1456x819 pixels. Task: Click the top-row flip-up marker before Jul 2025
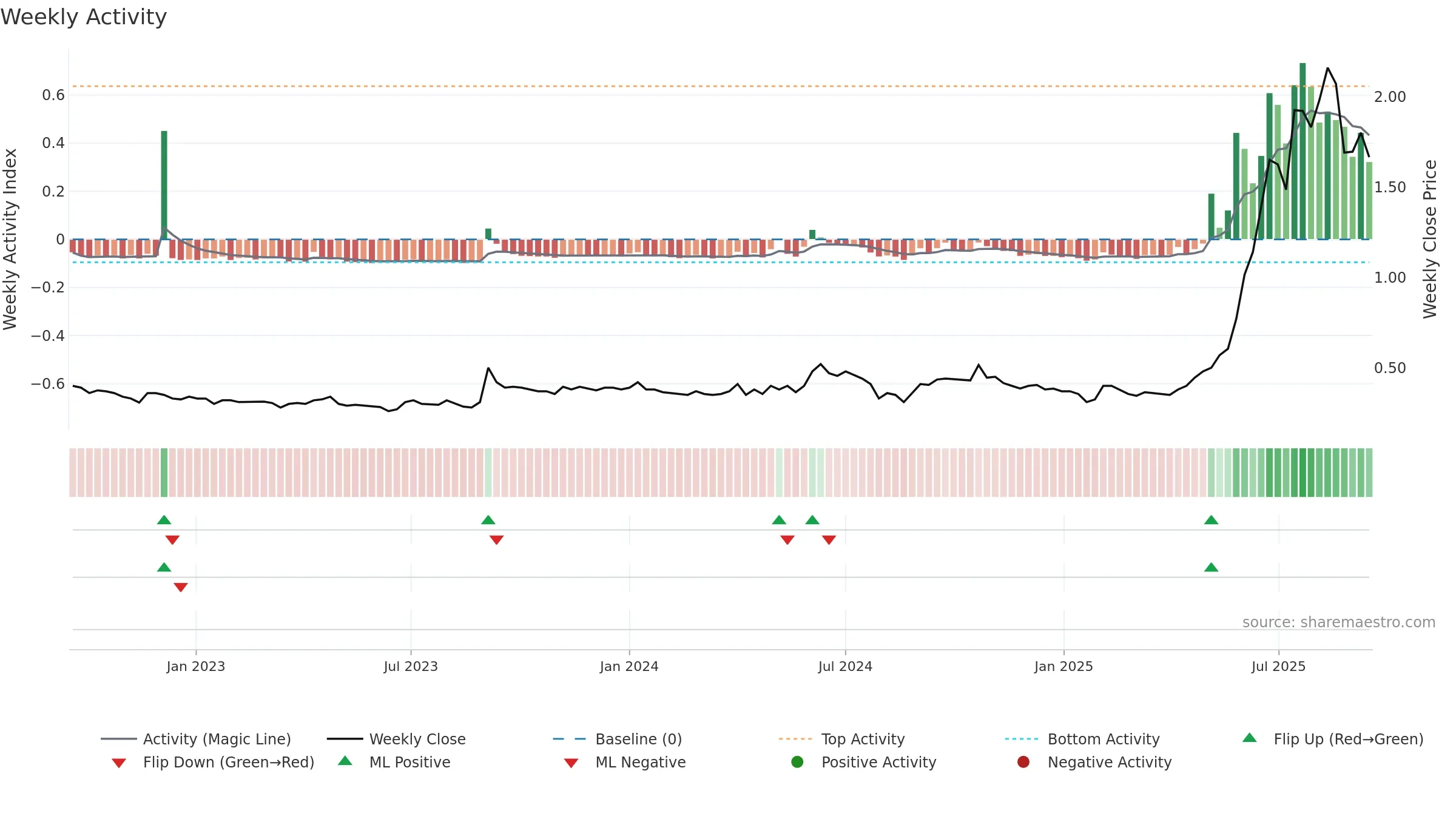point(1211,520)
